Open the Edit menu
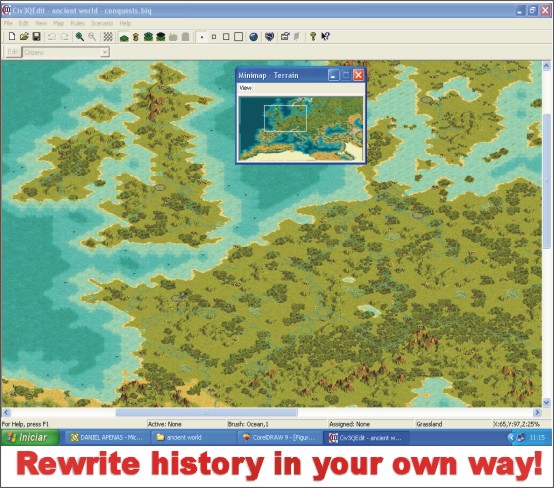Viewport: 554px width, 488px height. tap(24, 23)
